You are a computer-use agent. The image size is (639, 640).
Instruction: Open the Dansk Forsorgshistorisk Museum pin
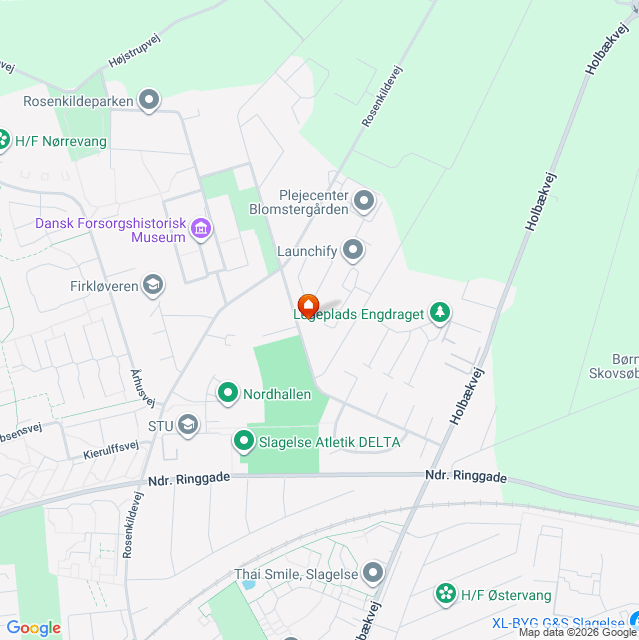pyautogui.click(x=201, y=229)
